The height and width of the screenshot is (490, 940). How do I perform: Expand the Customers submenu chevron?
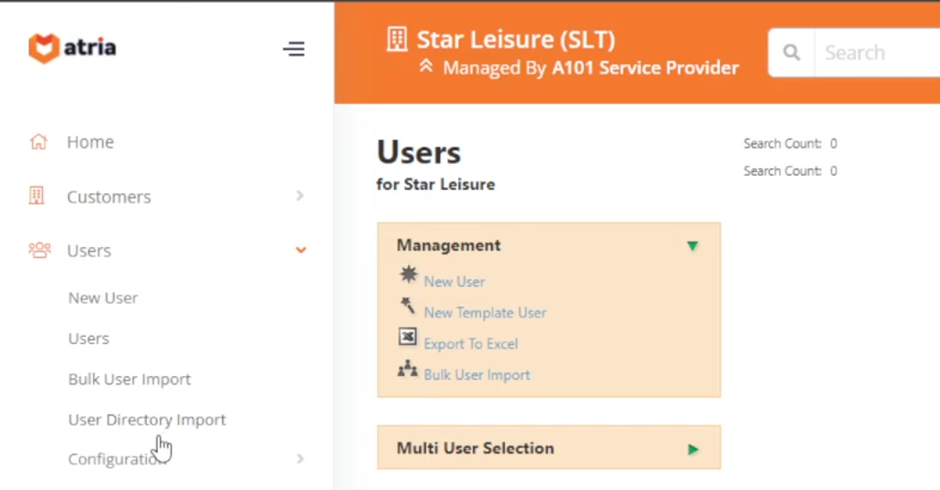tap(300, 196)
